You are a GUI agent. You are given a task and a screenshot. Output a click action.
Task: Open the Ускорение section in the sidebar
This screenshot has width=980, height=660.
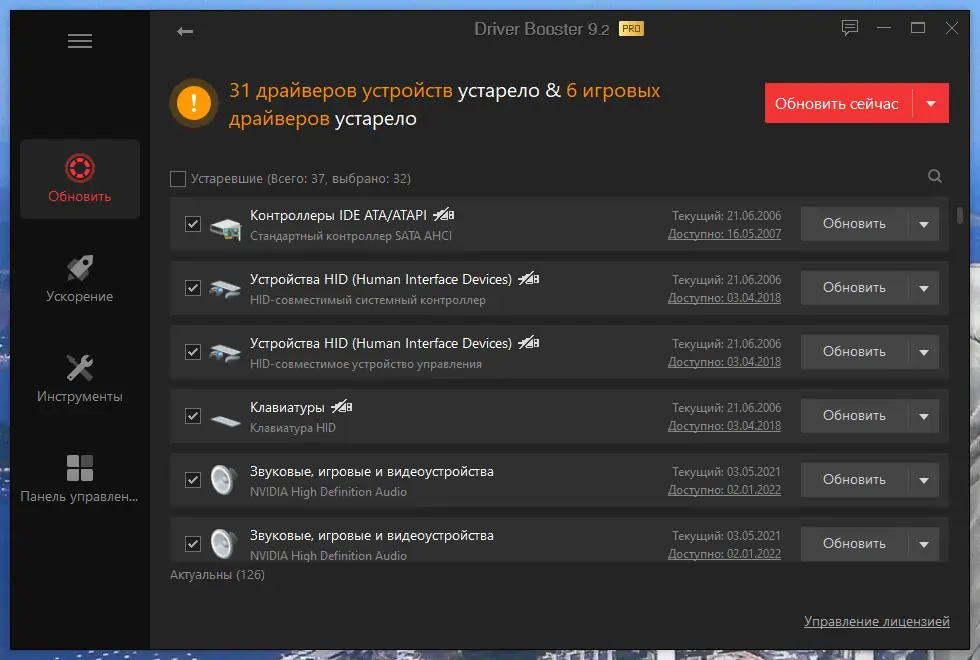(x=80, y=279)
